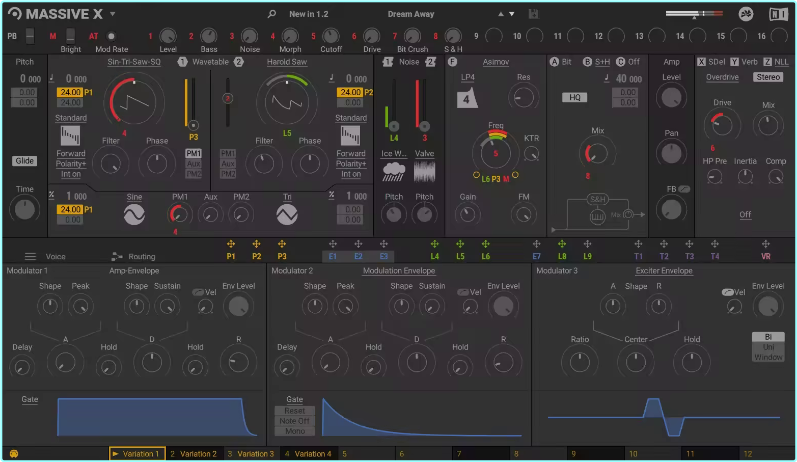The image size is (797, 462).
Task: Click Mono option in Modulator 2
Action: point(294,431)
